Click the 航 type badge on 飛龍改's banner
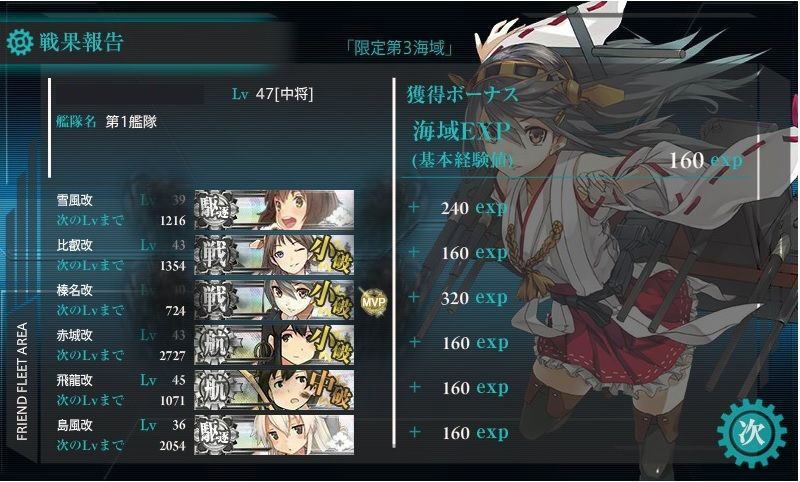800x482 pixels. (215, 389)
